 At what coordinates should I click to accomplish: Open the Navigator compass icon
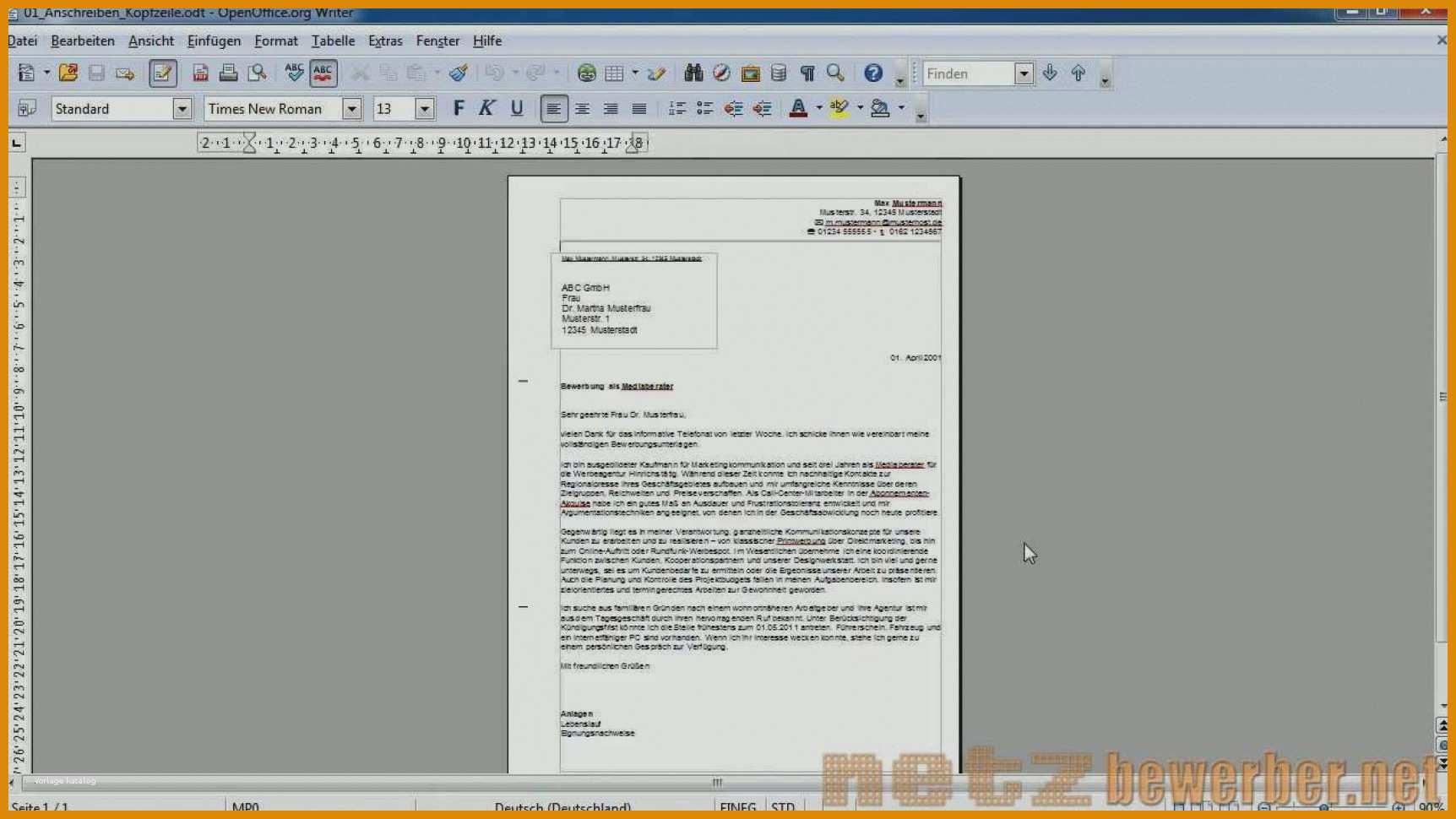tap(721, 73)
